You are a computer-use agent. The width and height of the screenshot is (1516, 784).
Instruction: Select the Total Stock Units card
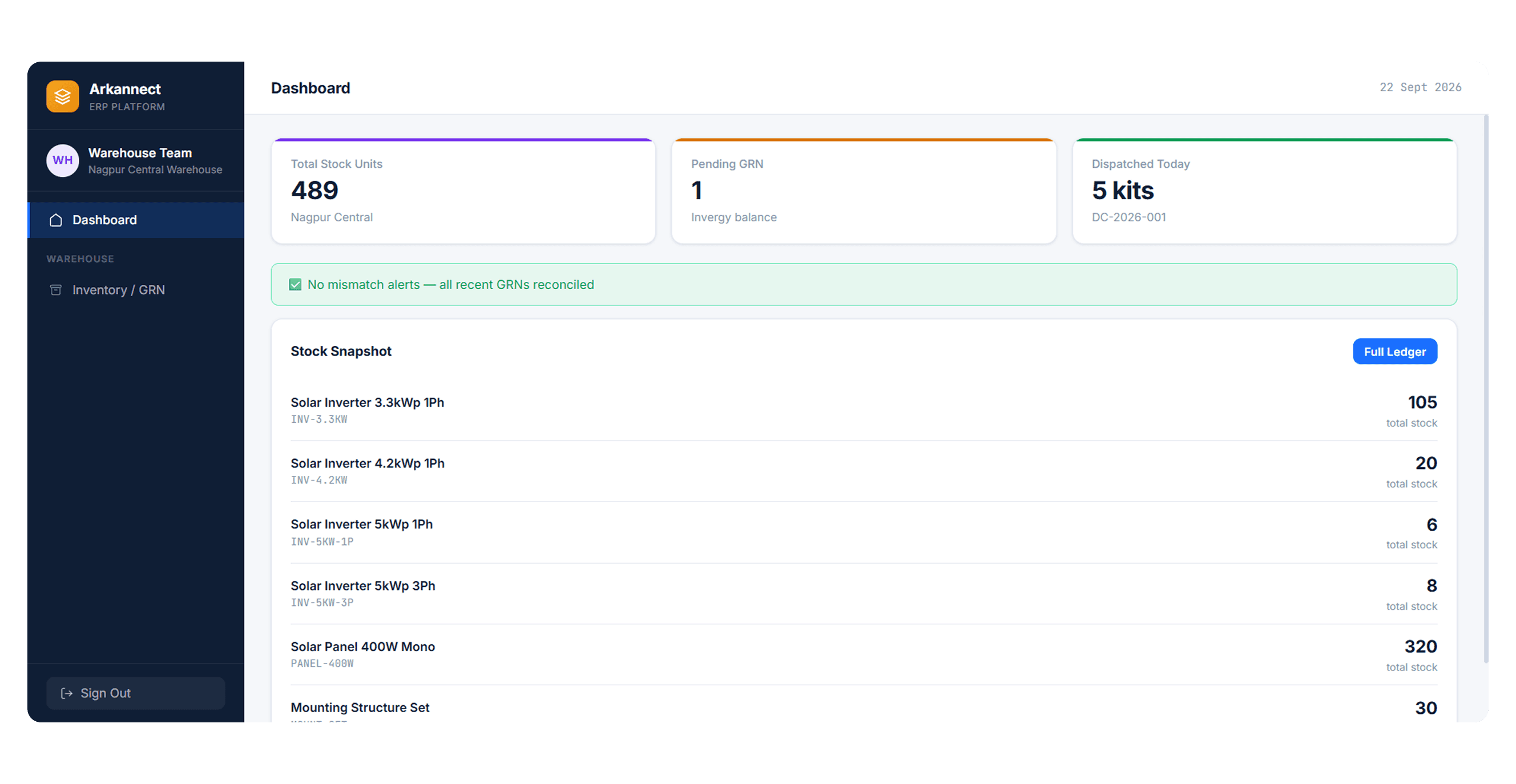[x=463, y=191]
